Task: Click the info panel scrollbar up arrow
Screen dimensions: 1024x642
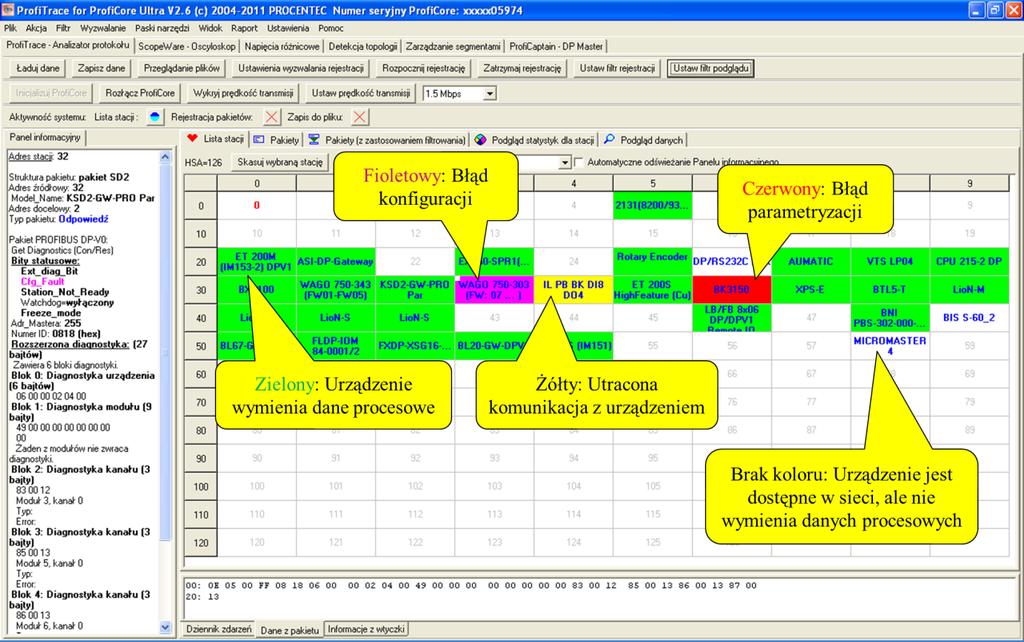Action: point(165,157)
